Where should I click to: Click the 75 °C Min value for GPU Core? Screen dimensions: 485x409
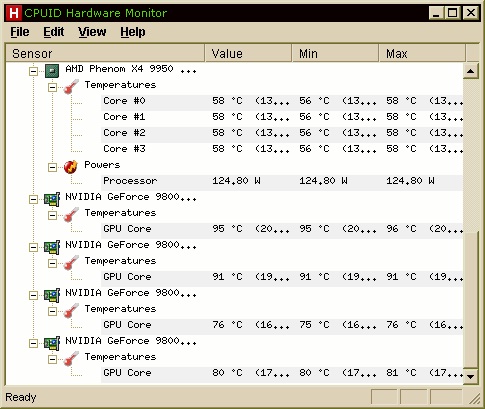(x=337, y=325)
